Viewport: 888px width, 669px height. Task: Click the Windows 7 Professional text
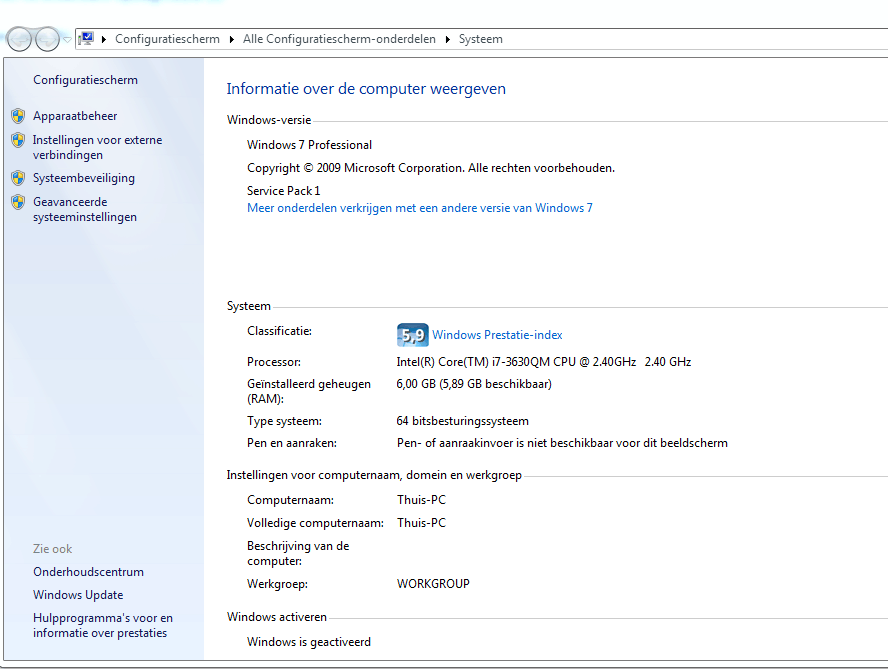309,145
